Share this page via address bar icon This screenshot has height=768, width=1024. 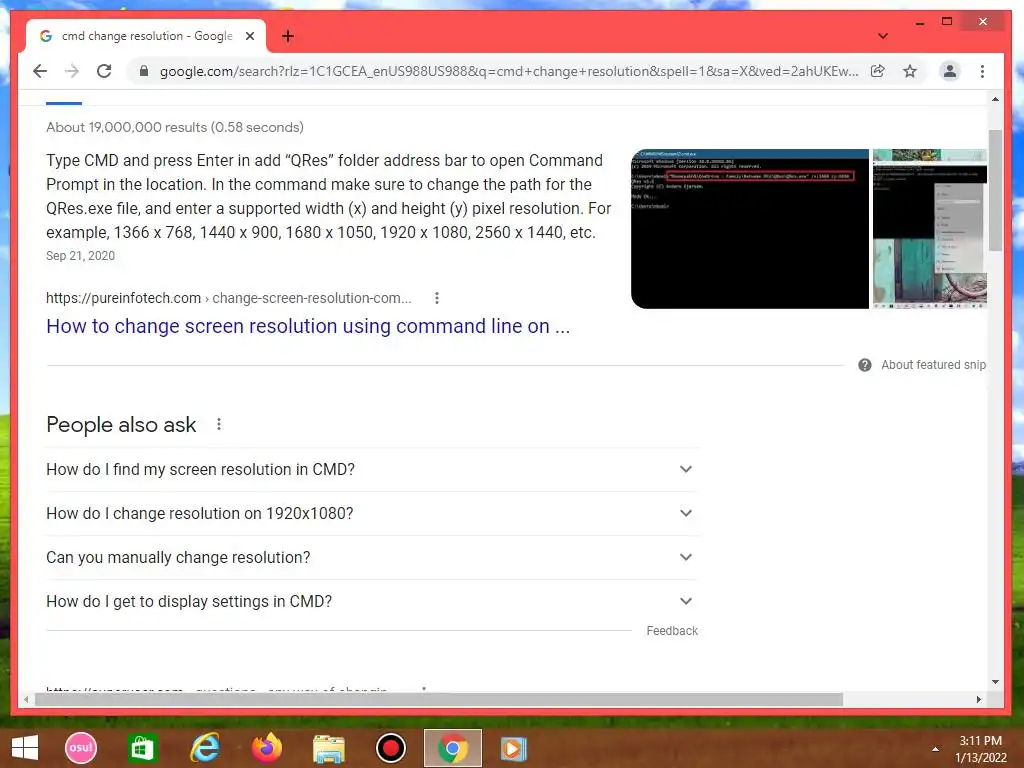tap(878, 71)
